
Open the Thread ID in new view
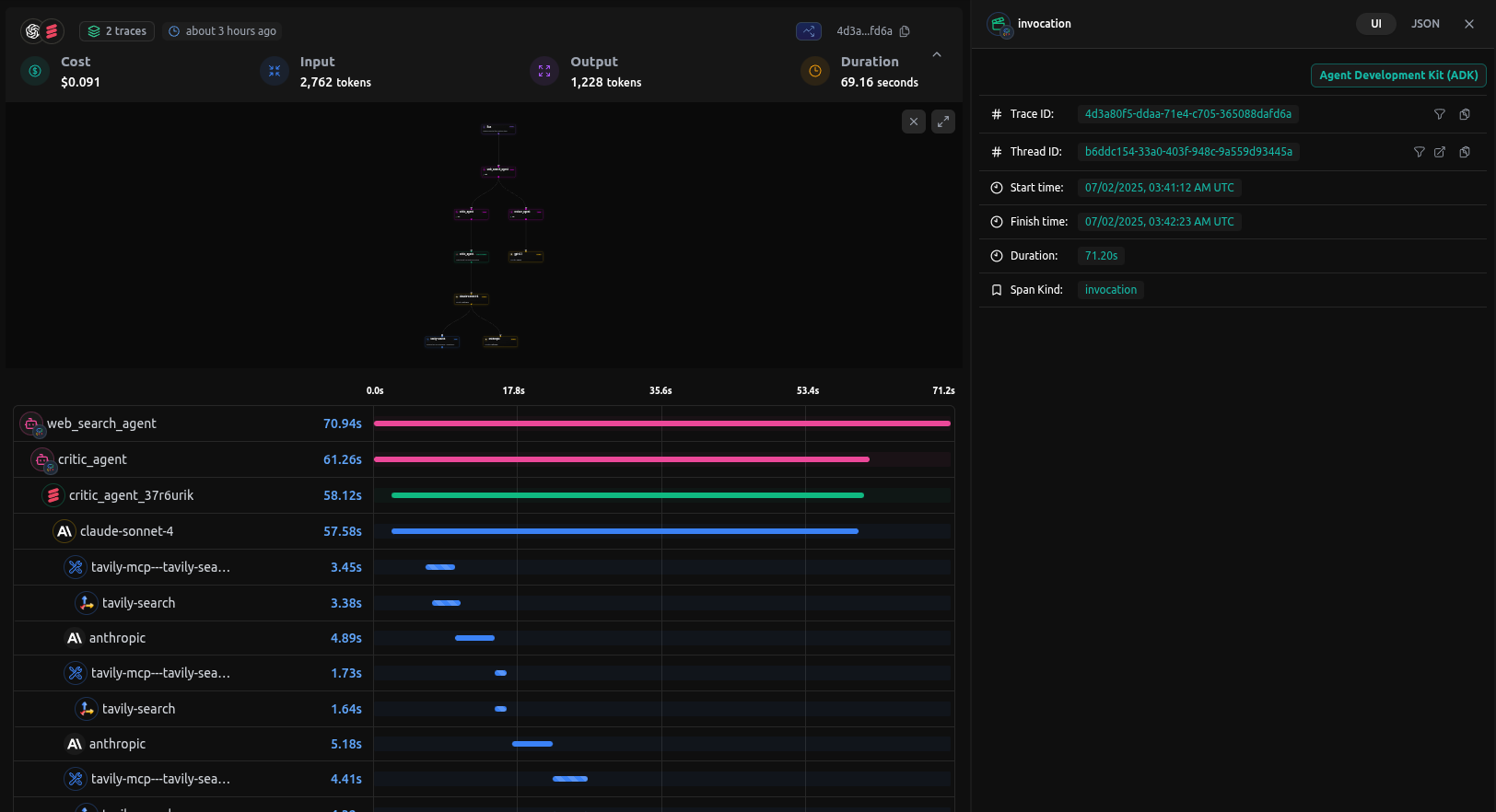pos(1440,152)
